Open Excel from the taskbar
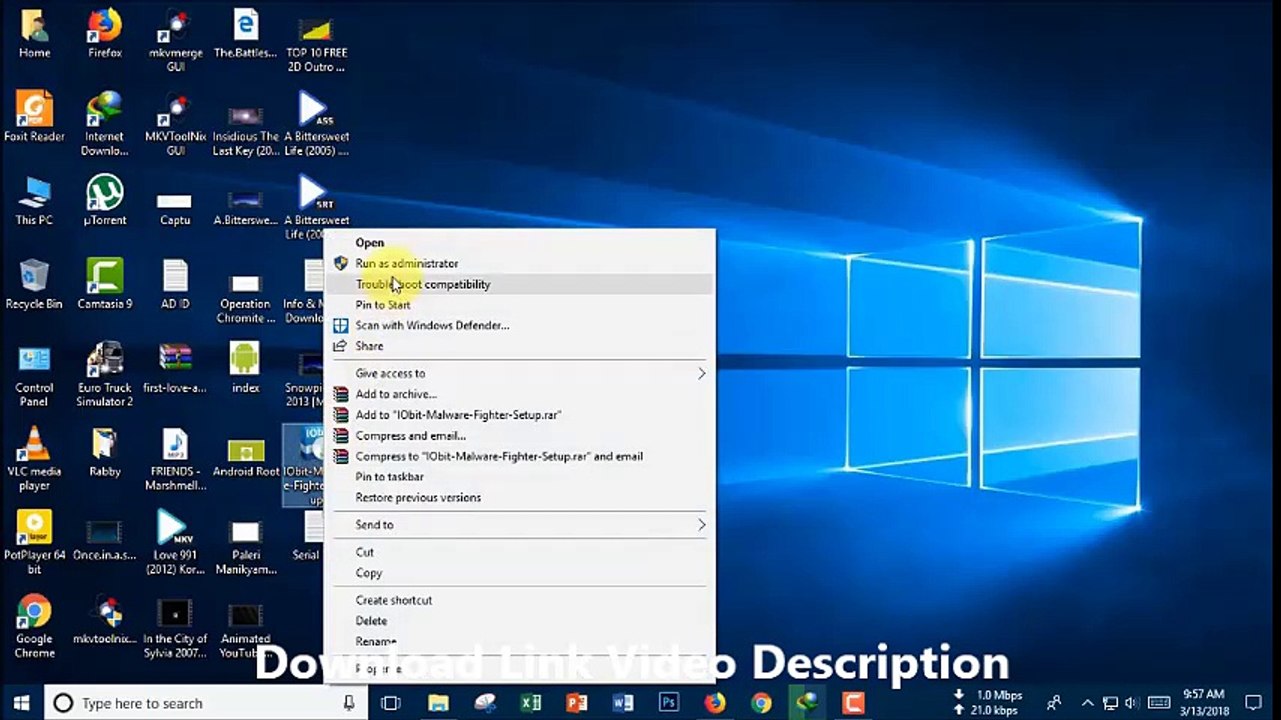 coord(531,703)
